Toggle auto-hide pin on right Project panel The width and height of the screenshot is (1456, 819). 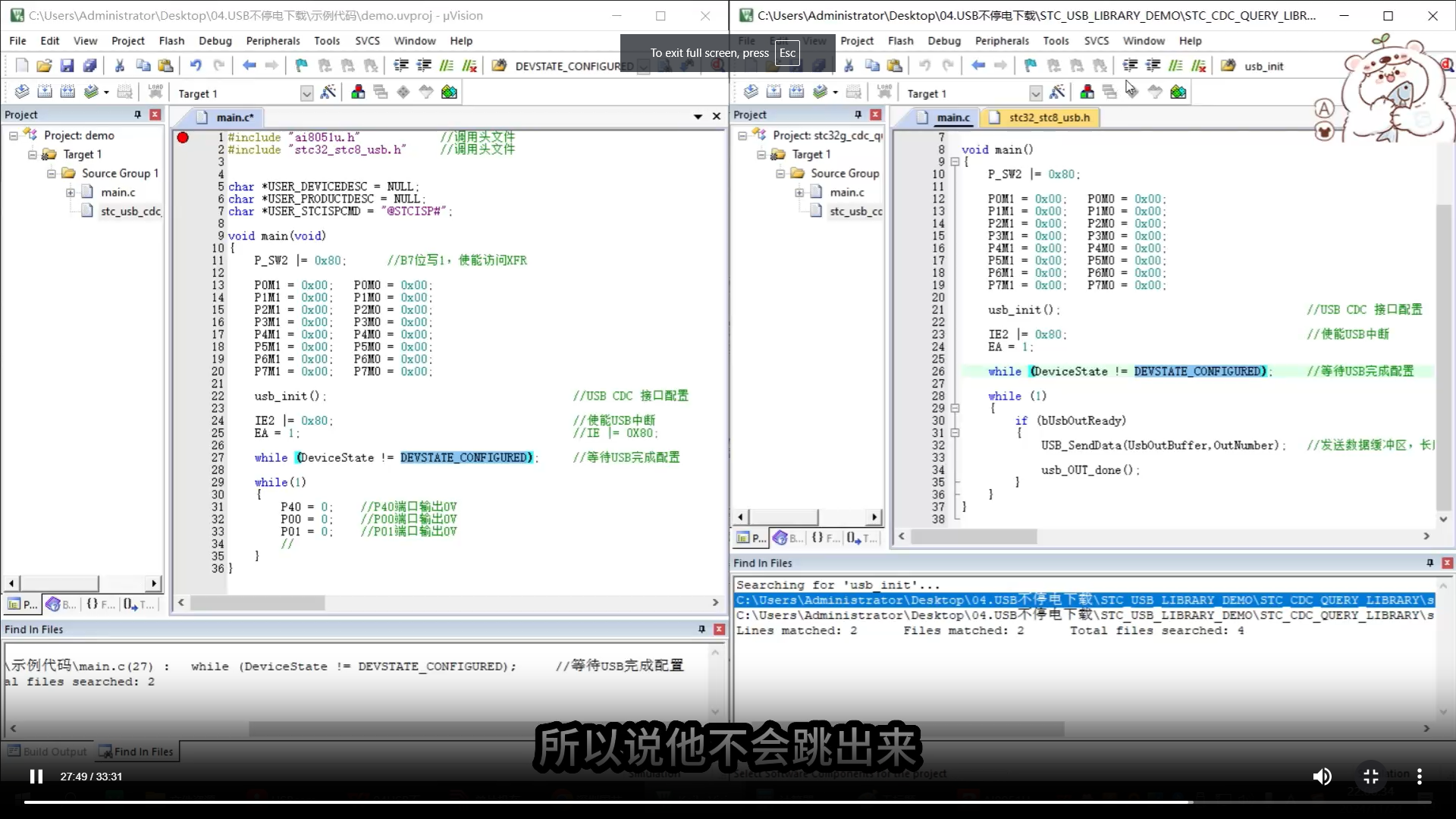click(x=858, y=115)
